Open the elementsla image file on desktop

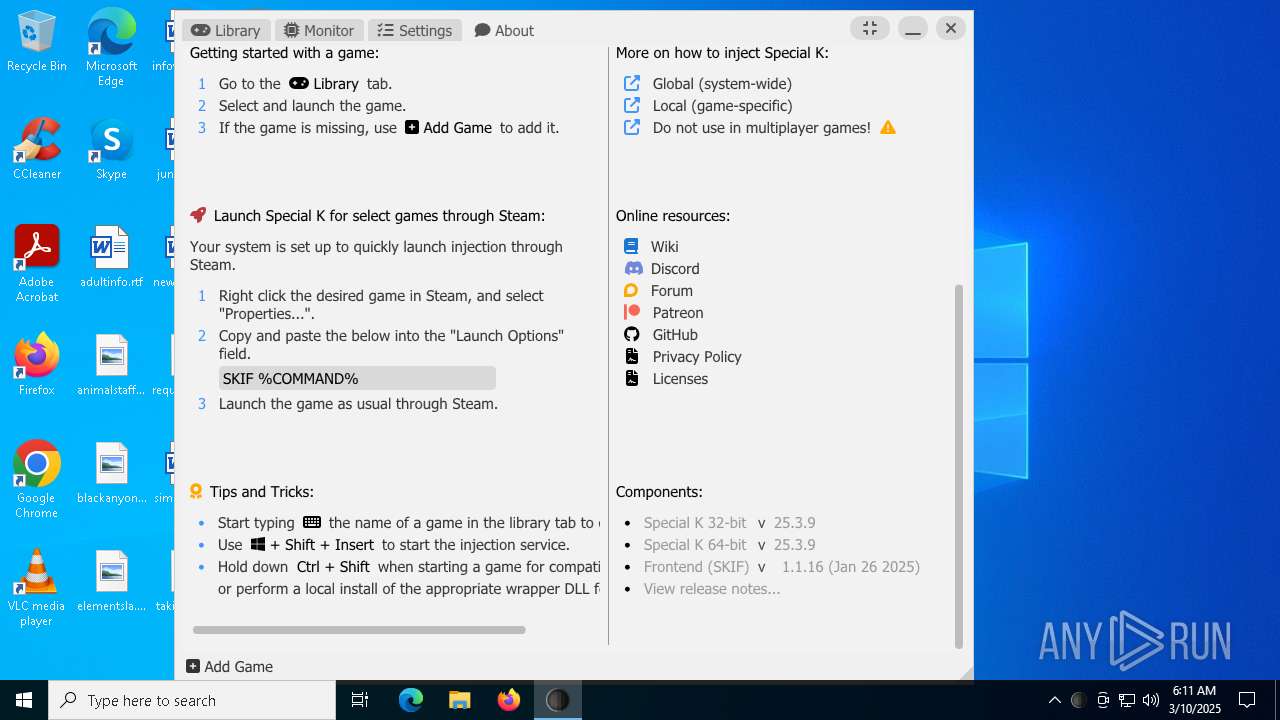tap(111, 581)
